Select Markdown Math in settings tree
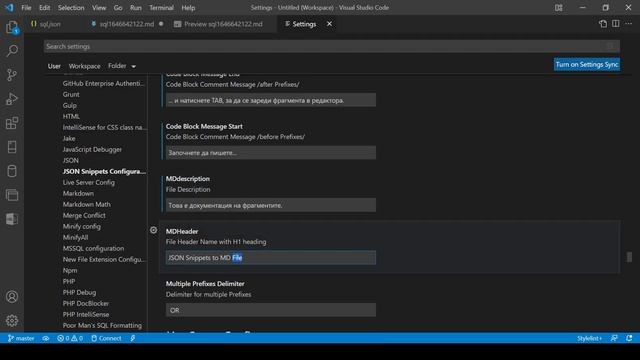The height and width of the screenshot is (360, 640). click(x=87, y=204)
